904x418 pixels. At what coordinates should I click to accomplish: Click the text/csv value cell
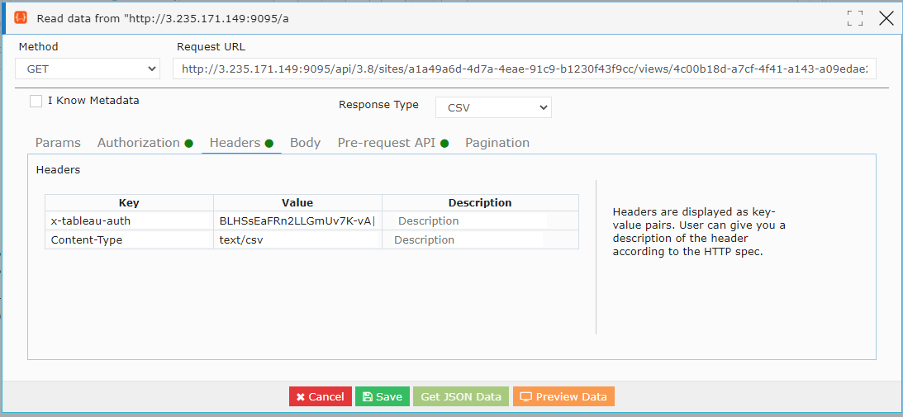297,240
